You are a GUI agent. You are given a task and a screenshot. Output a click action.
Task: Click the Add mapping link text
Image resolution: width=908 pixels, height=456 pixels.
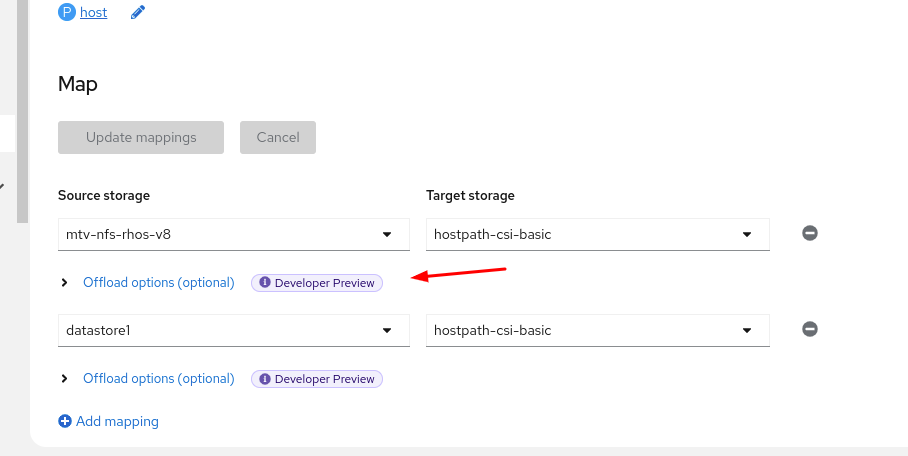click(117, 422)
